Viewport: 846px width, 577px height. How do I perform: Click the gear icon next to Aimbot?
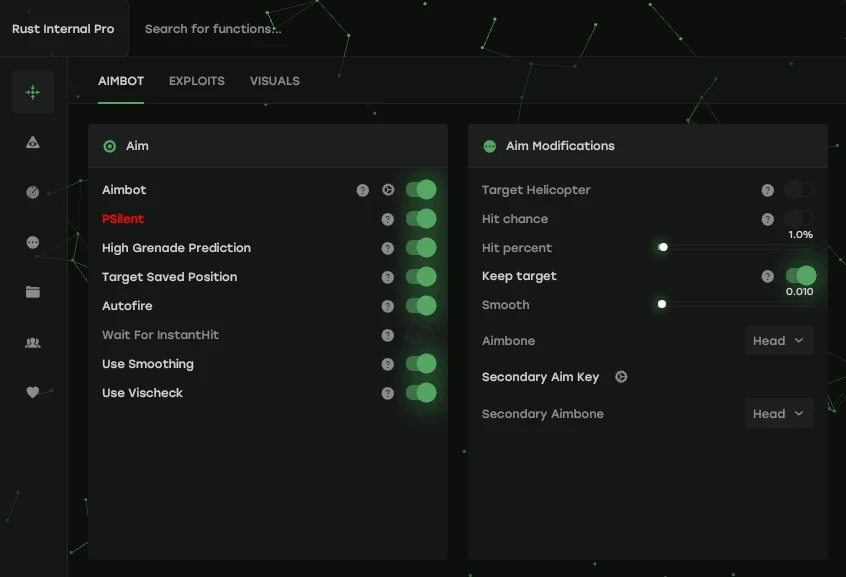[x=388, y=190]
